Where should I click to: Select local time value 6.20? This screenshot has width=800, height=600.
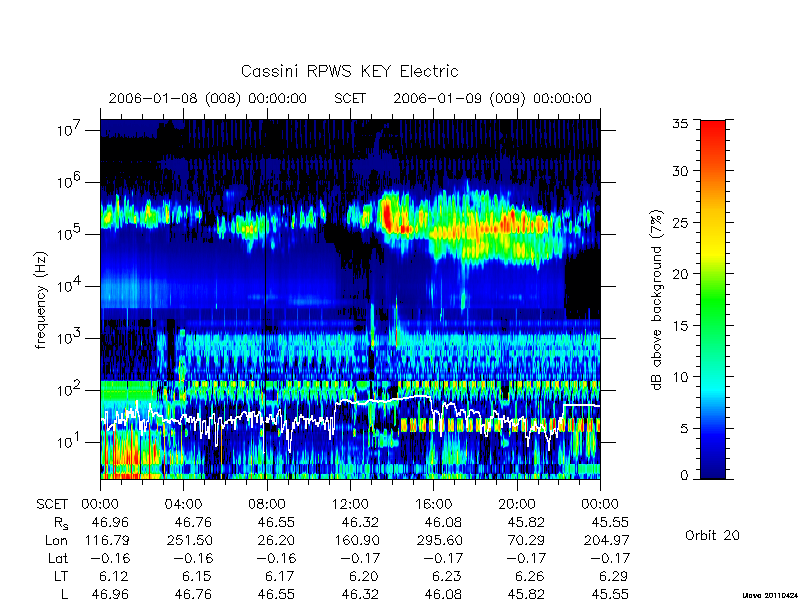click(363, 577)
